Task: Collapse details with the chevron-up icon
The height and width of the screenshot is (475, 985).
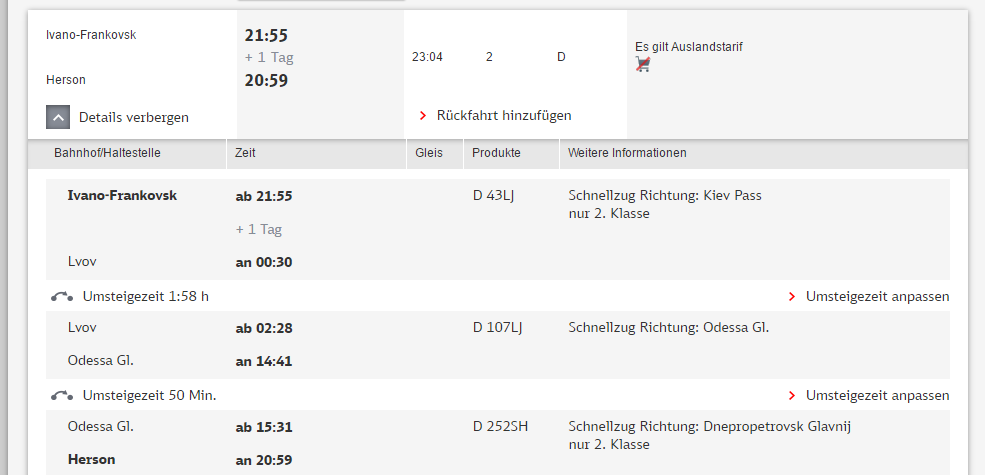Action: point(58,117)
